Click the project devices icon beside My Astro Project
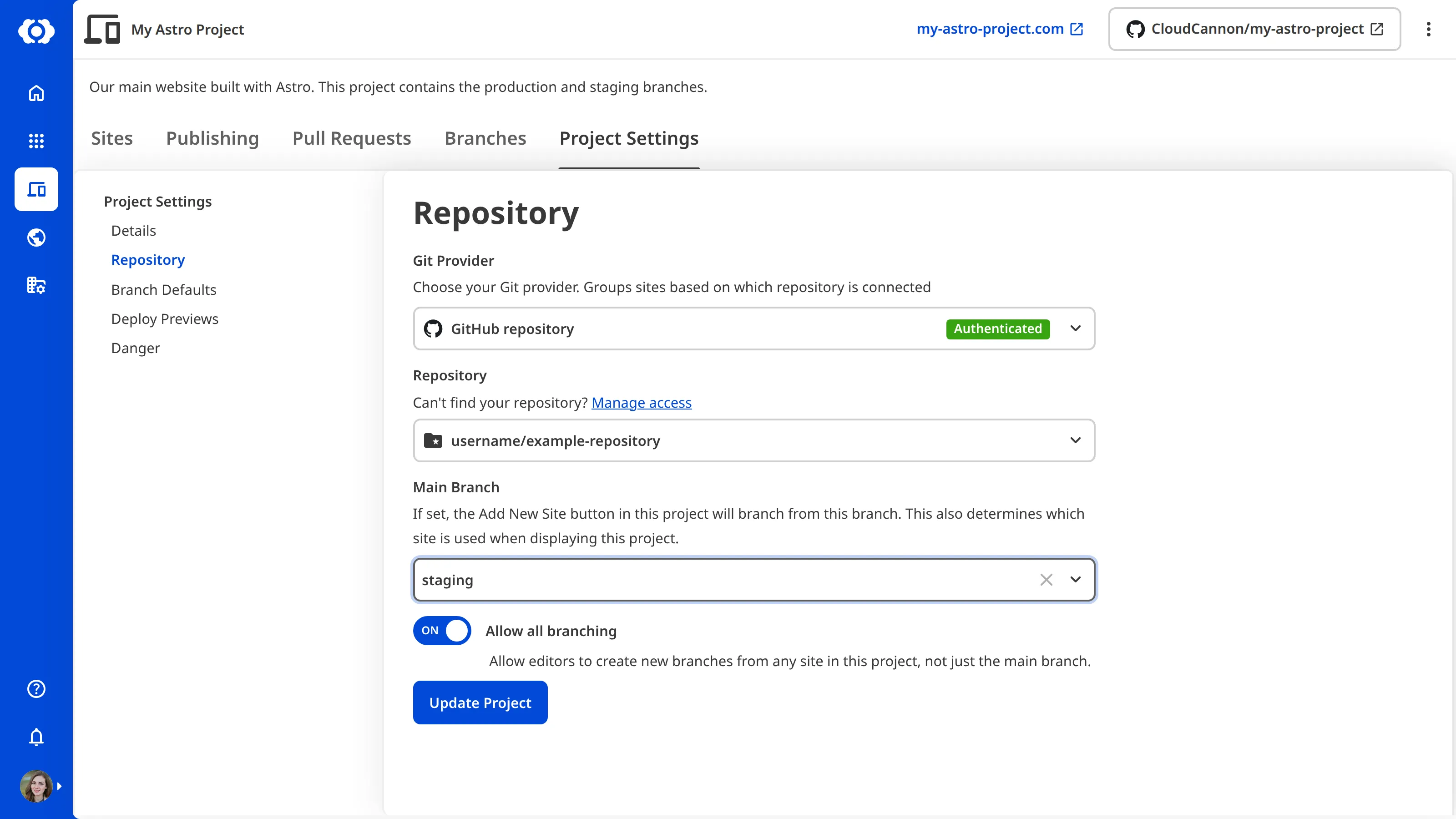1456x819 pixels. pos(102,30)
